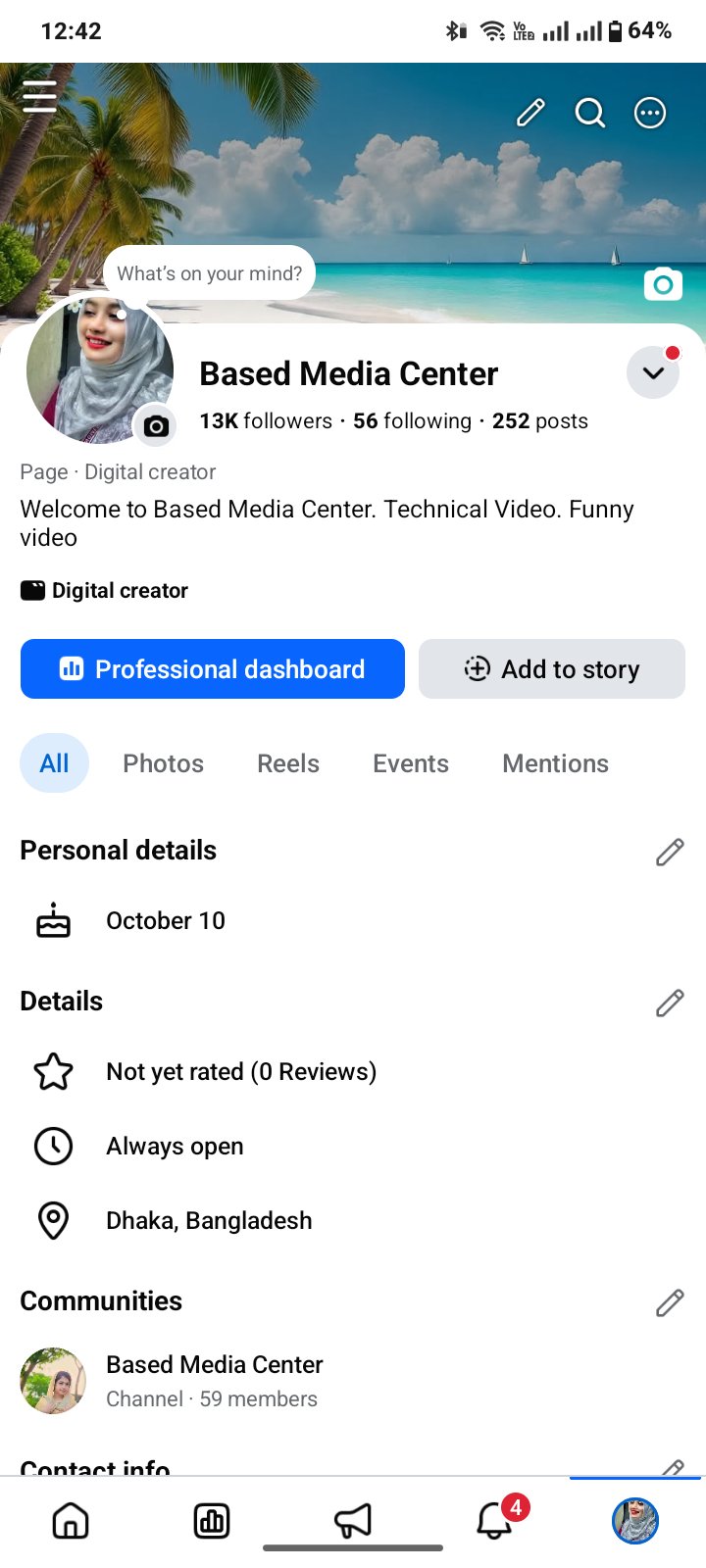Image resolution: width=706 pixels, height=1568 pixels.
Task: Edit Communities section with pencil icon
Action: coord(670,1303)
